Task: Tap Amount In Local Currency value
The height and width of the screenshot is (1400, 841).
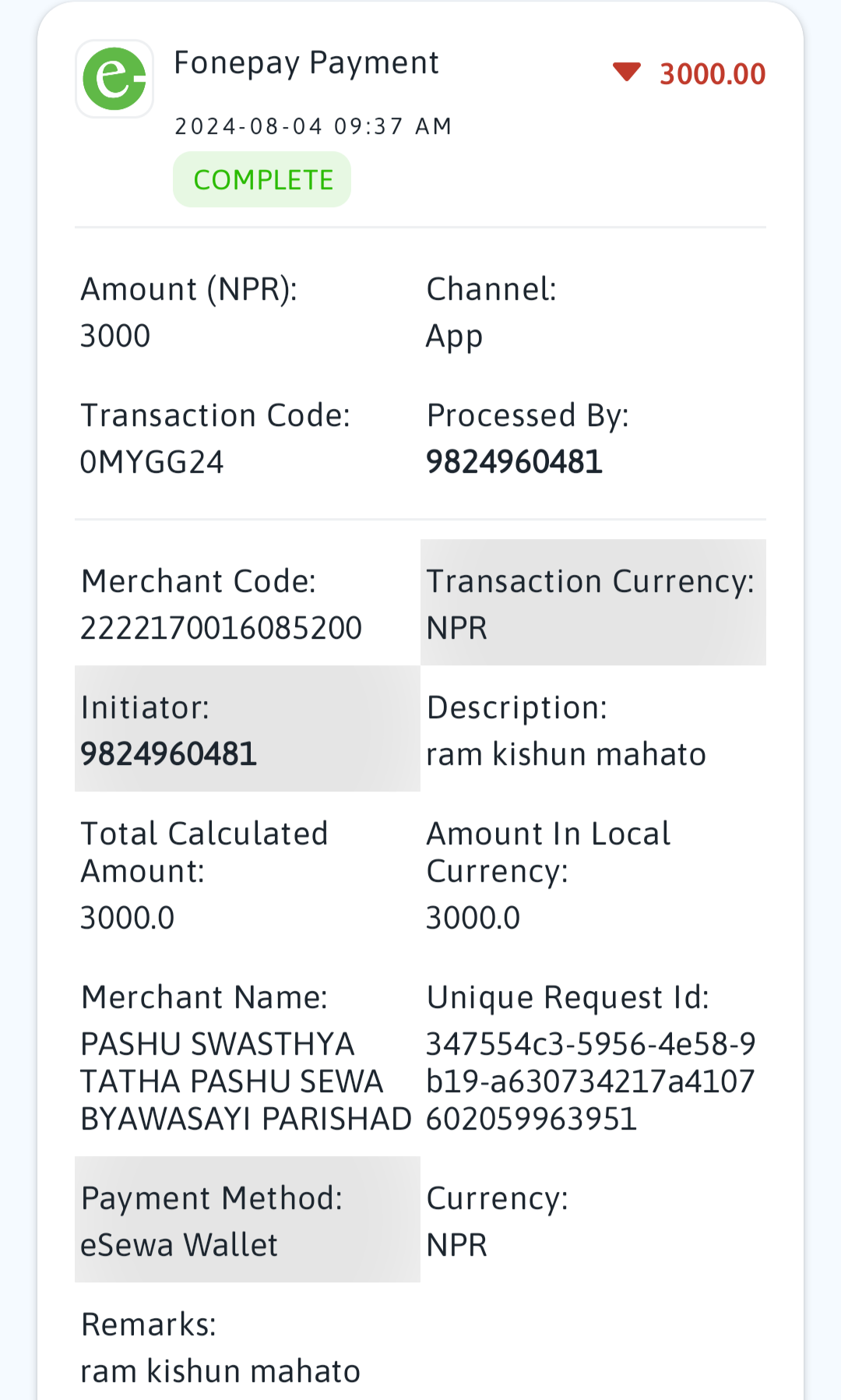Action: pos(473,918)
